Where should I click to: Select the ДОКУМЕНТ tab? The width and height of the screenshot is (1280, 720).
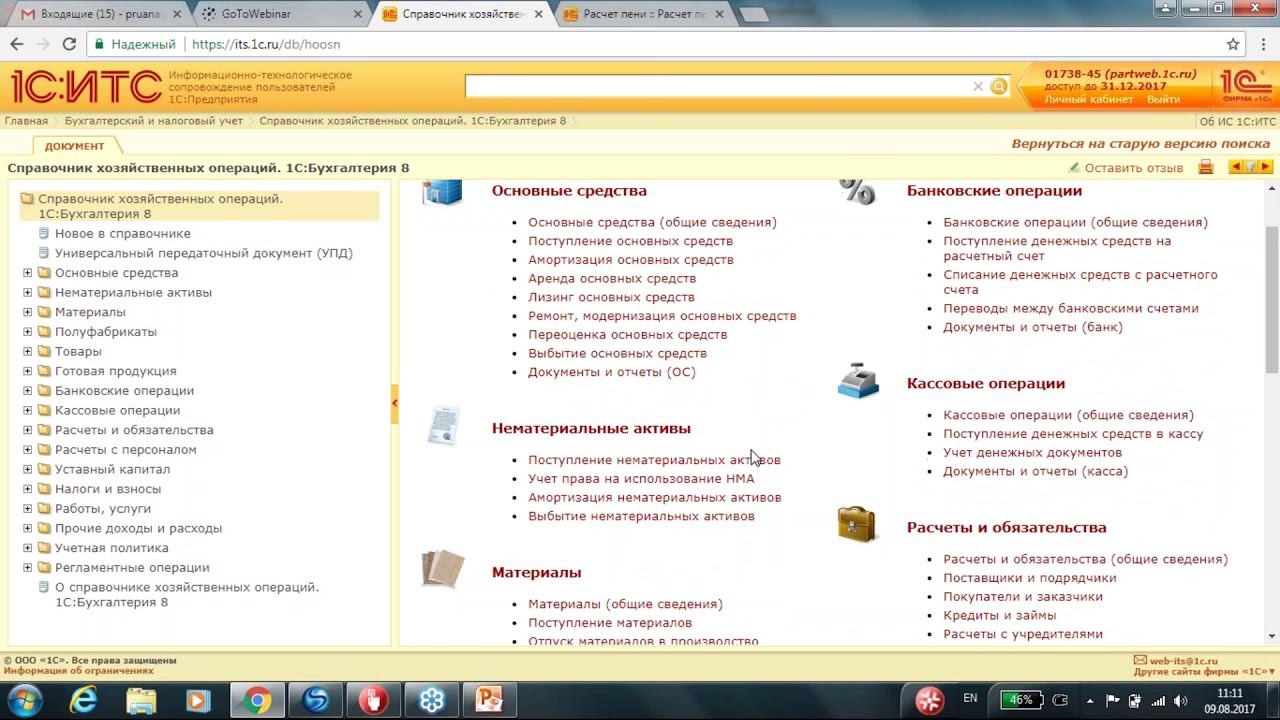pos(74,146)
